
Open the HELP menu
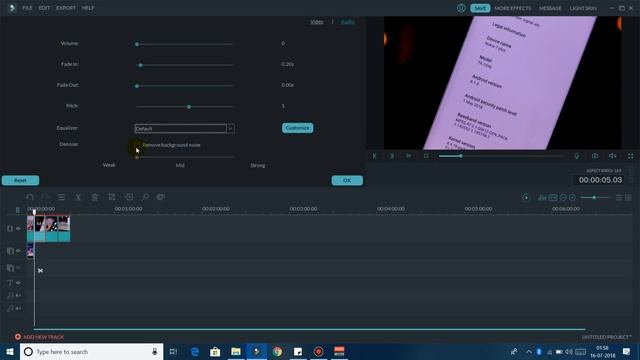88,8
